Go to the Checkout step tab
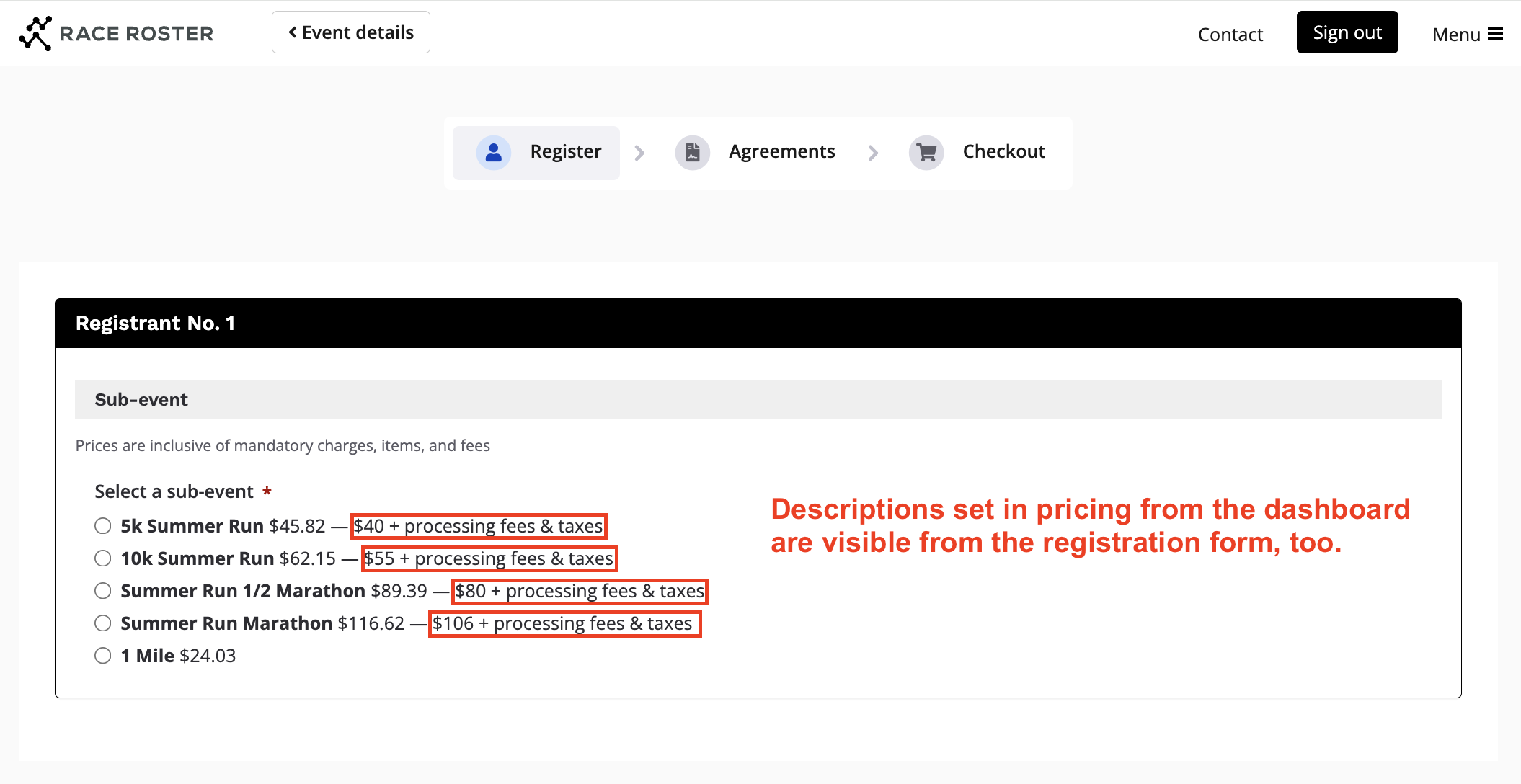This screenshot has height=784, width=1521. coord(1003,152)
